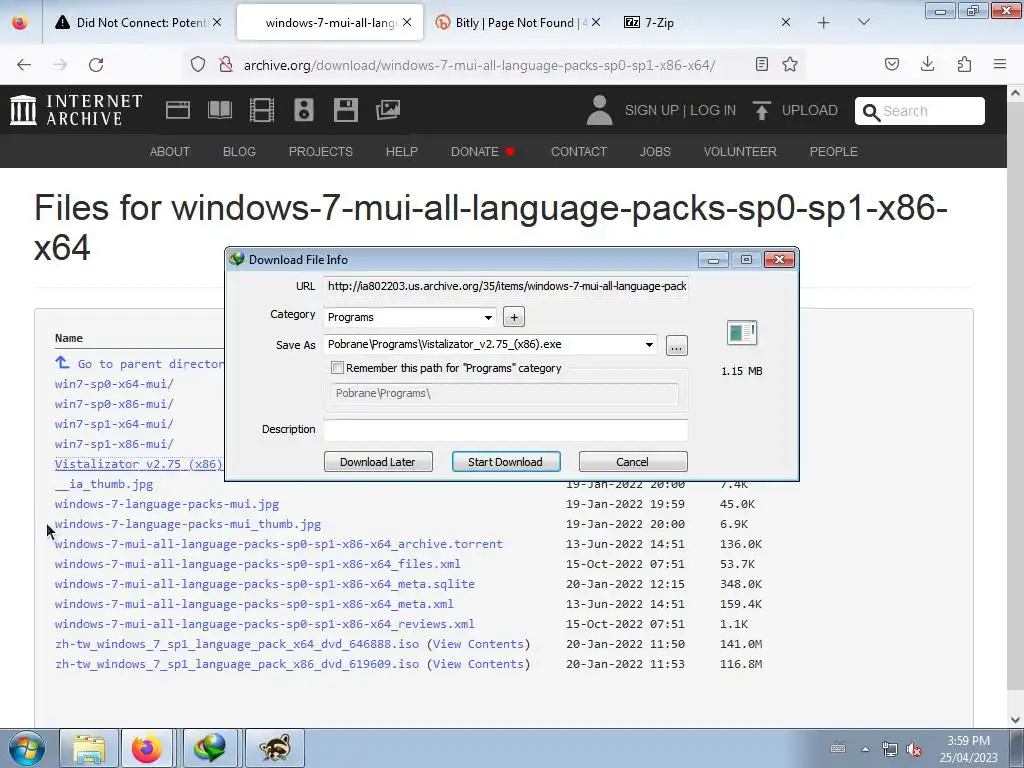View Contents of x64 language pack ISO

(478, 644)
